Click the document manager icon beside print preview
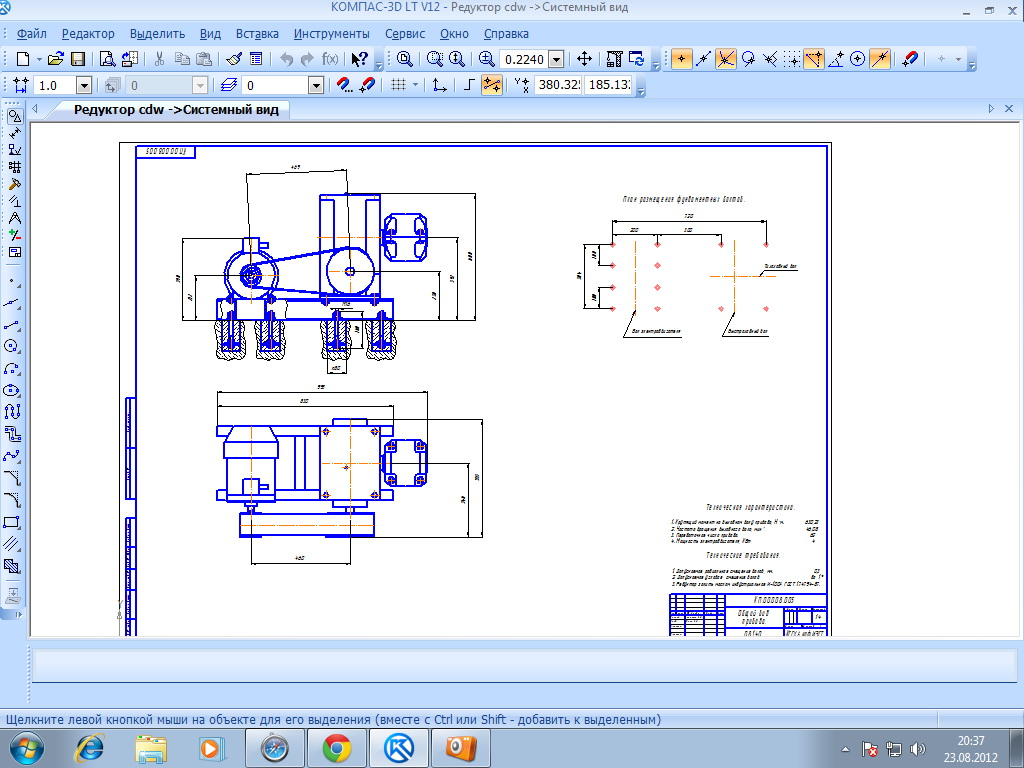Screen dimensions: 1024x768 [129, 59]
